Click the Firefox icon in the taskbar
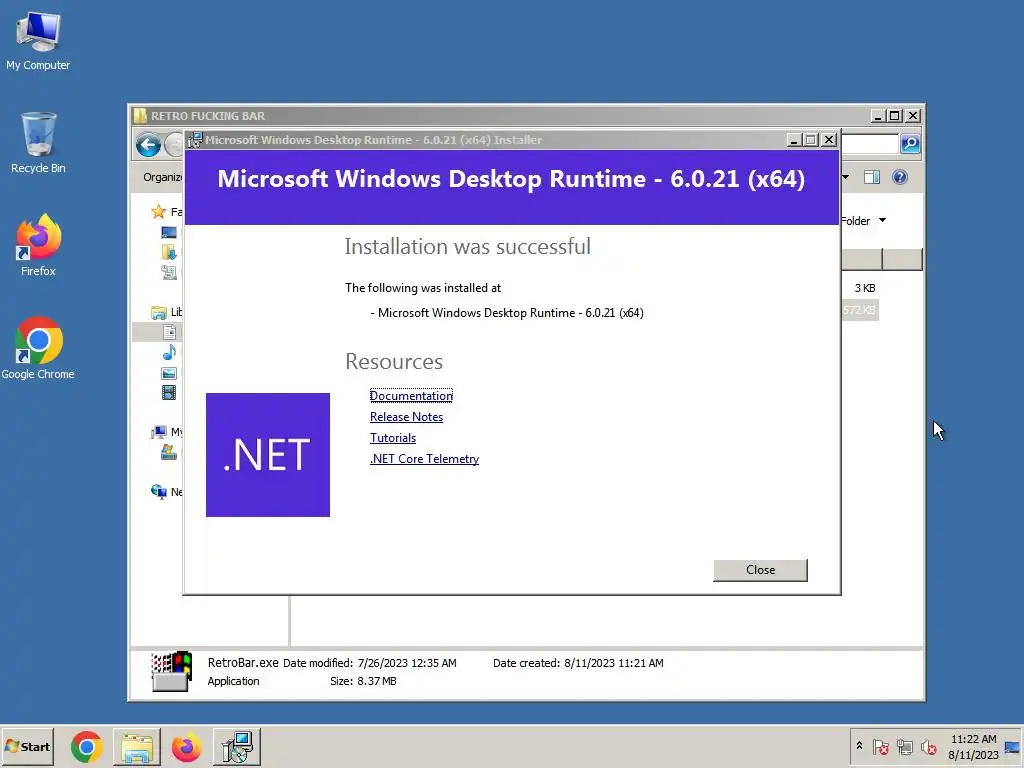Image resolution: width=1024 pixels, height=768 pixels. [x=186, y=746]
